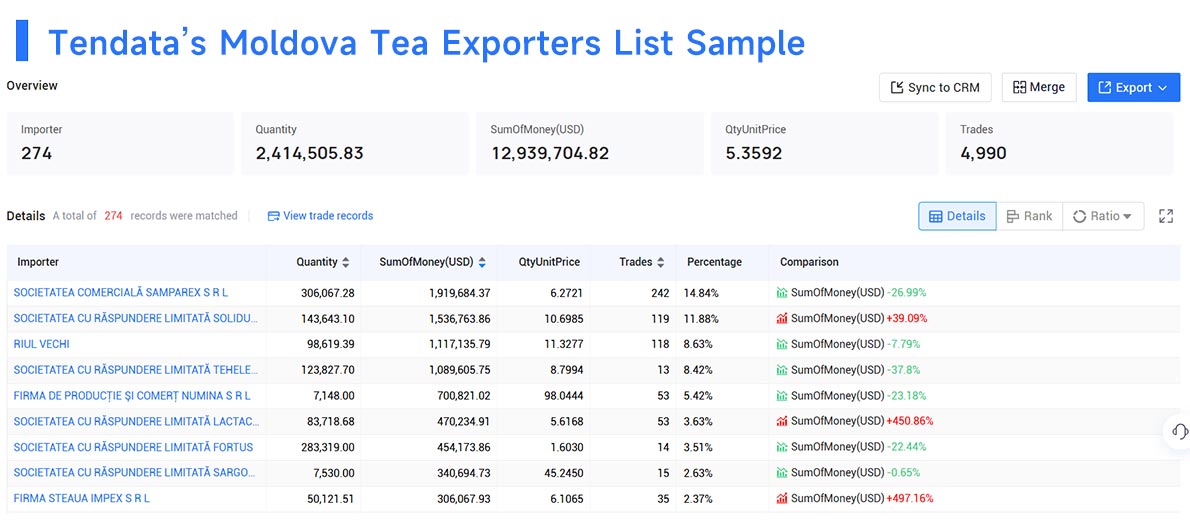This screenshot has width=1190, height=525.
Task: Click the unit price 98.0444
Action: (x=564, y=396)
